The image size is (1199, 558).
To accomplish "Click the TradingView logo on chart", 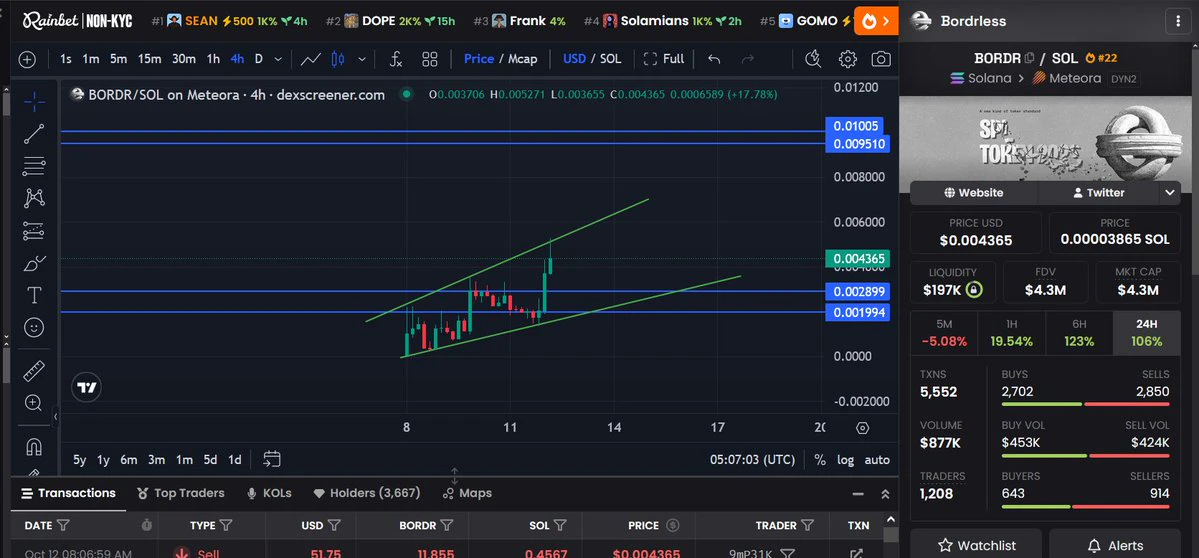I will pyautogui.click(x=87, y=388).
